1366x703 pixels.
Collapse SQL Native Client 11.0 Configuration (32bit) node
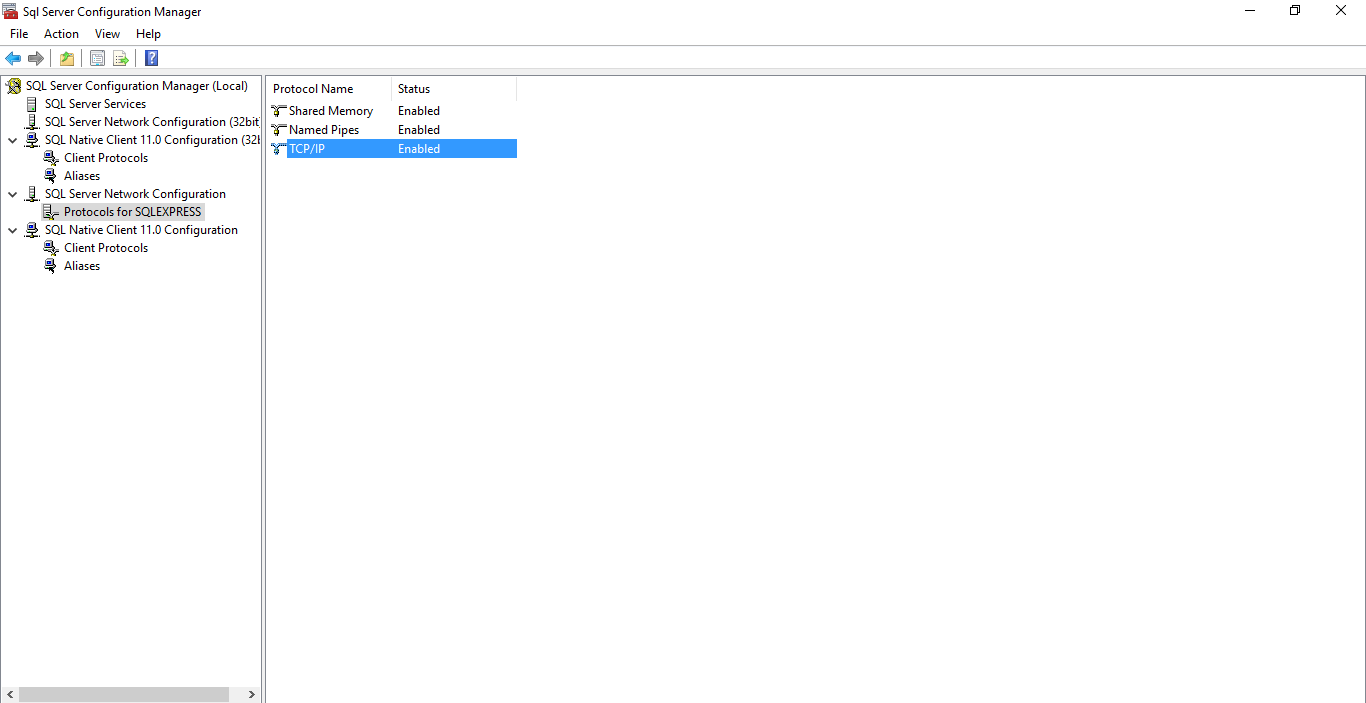[13, 140]
